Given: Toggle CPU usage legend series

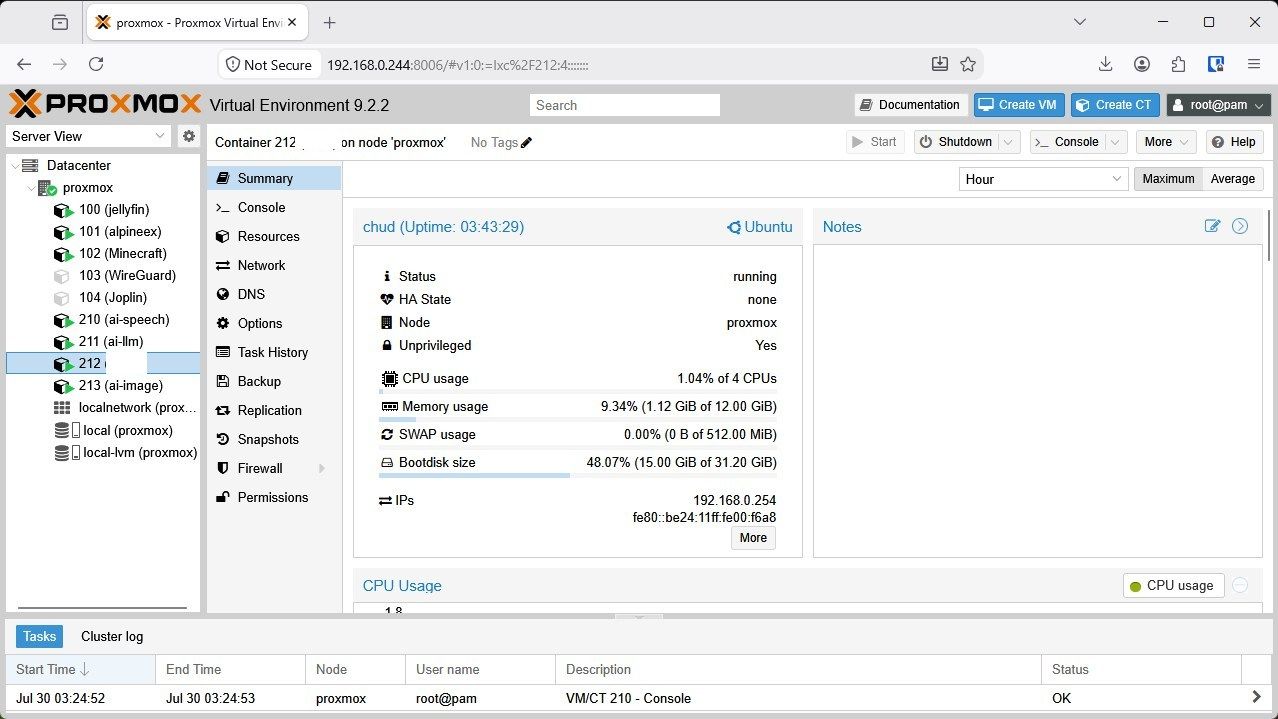Looking at the screenshot, I should (x=1174, y=586).
